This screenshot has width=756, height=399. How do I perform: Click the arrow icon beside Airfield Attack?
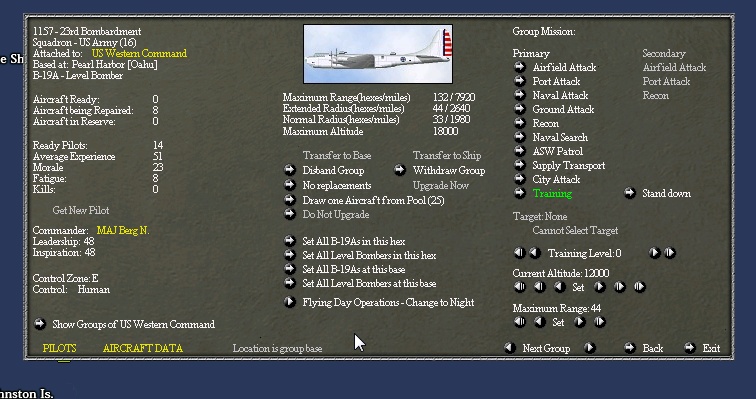pos(519,67)
